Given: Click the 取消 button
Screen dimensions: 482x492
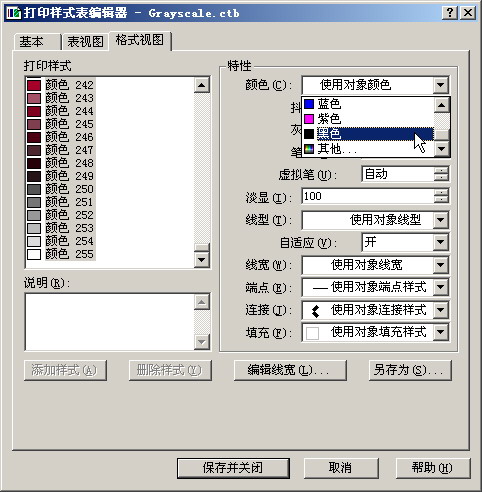Looking at the screenshot, I should point(341,468).
